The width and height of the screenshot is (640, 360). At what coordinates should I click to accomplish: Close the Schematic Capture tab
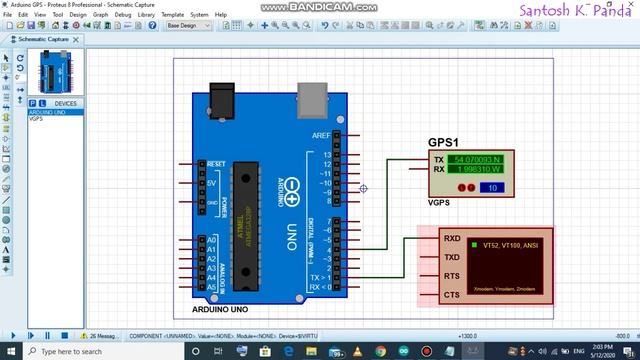click(x=76, y=40)
